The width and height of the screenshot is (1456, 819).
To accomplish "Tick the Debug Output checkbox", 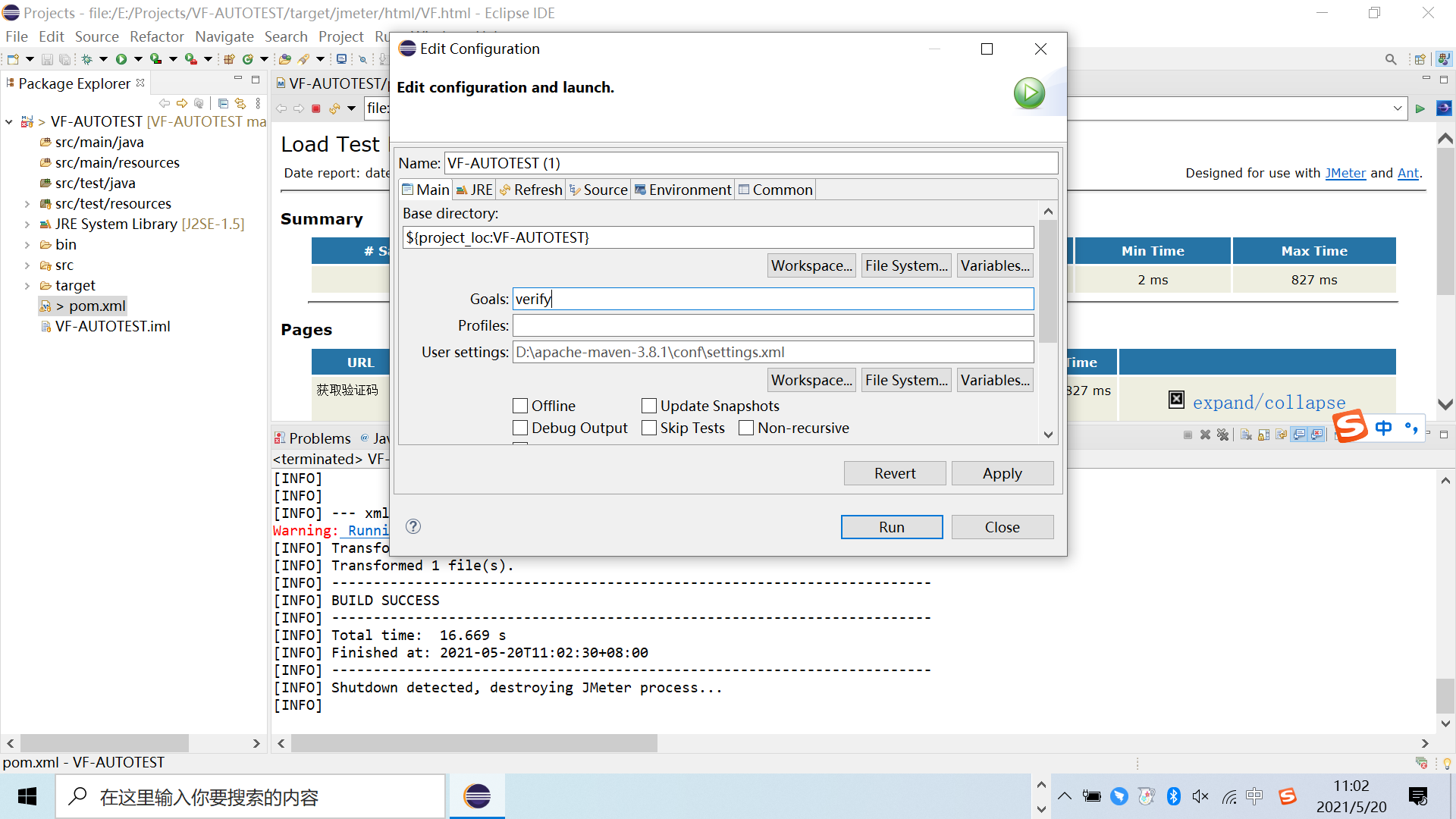I will [x=520, y=428].
